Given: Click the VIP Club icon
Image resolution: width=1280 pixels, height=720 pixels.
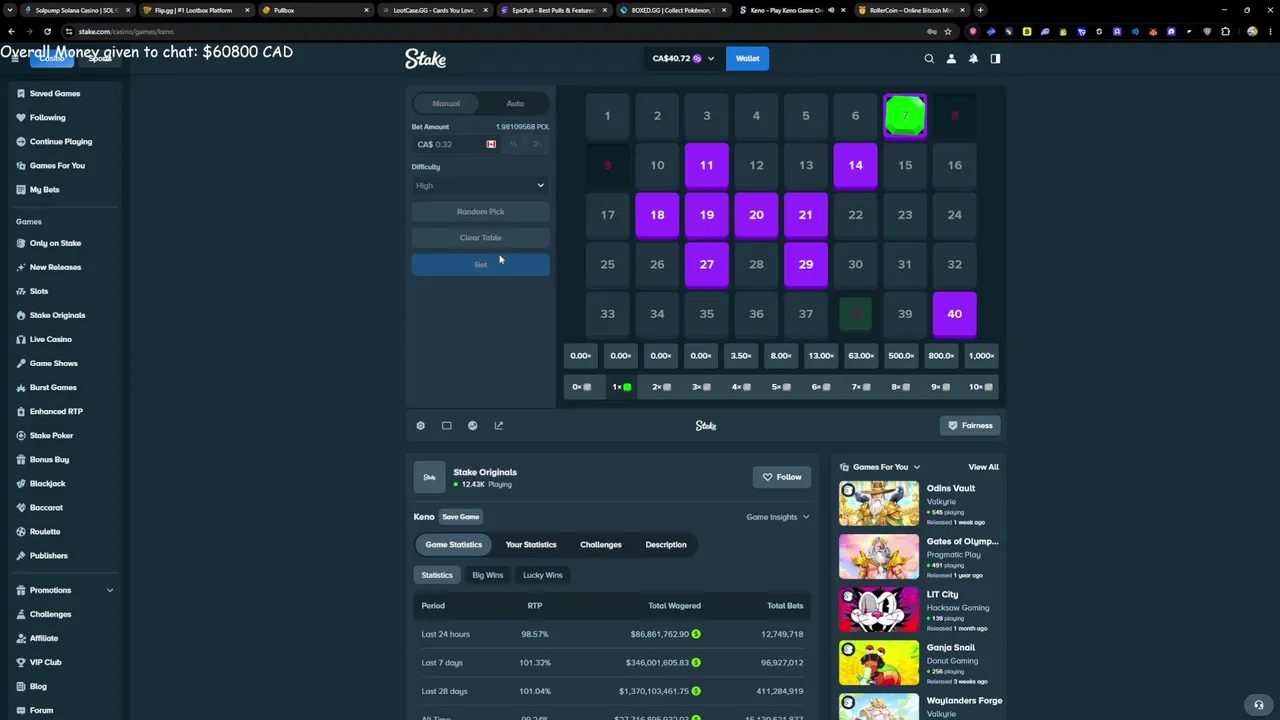Looking at the screenshot, I should pos(20,662).
